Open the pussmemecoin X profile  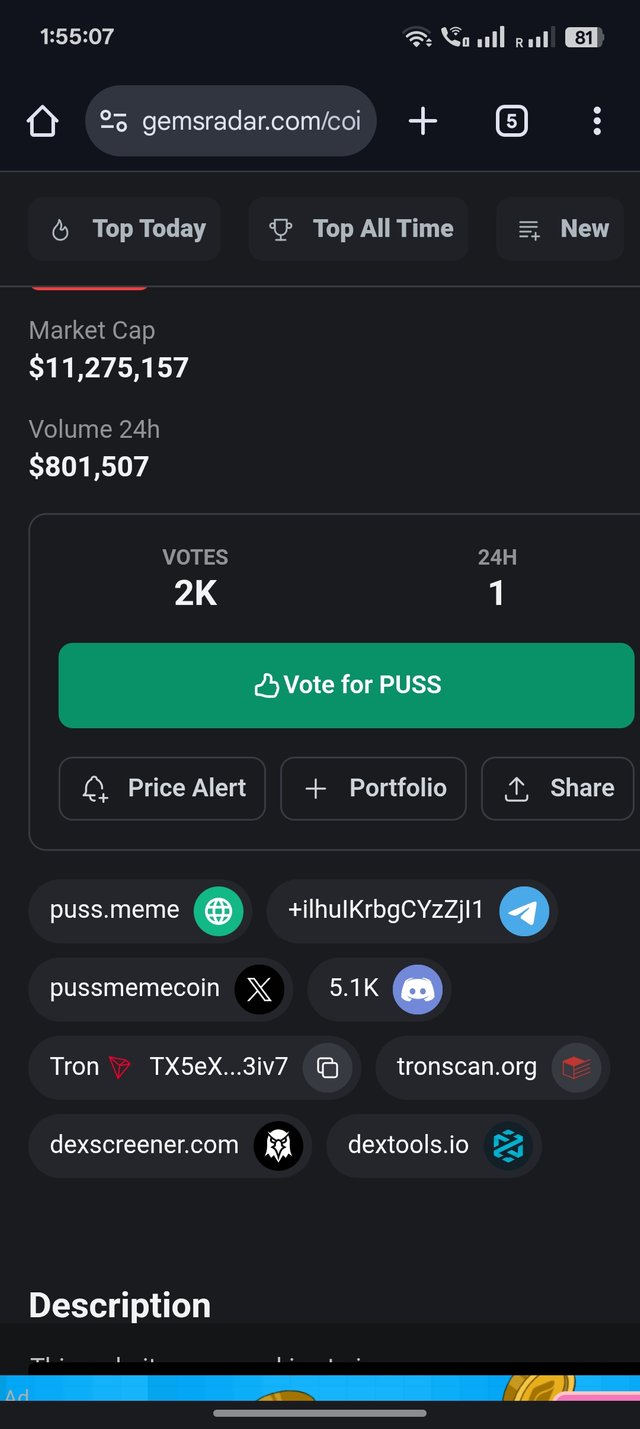click(x=161, y=989)
